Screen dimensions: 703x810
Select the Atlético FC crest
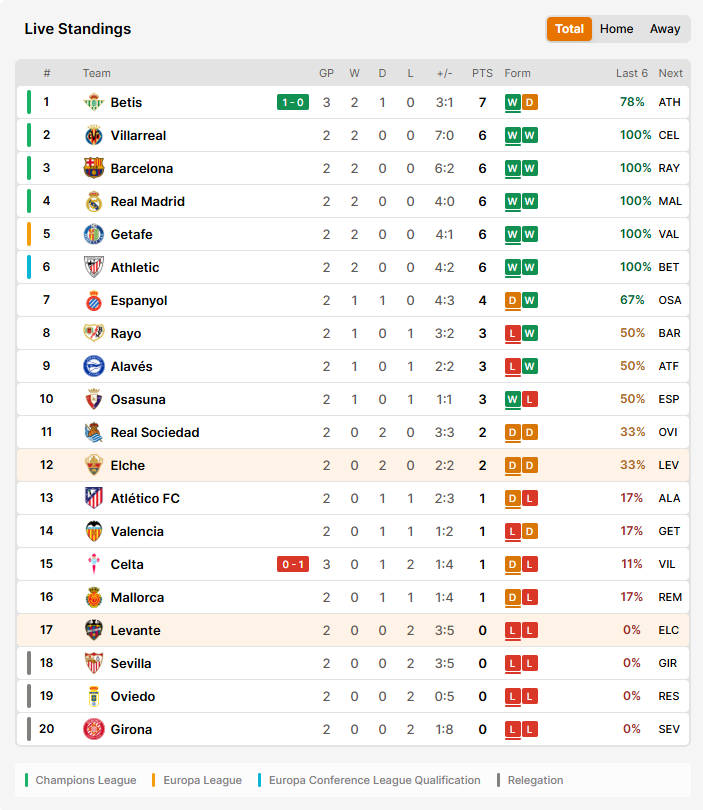point(93,498)
